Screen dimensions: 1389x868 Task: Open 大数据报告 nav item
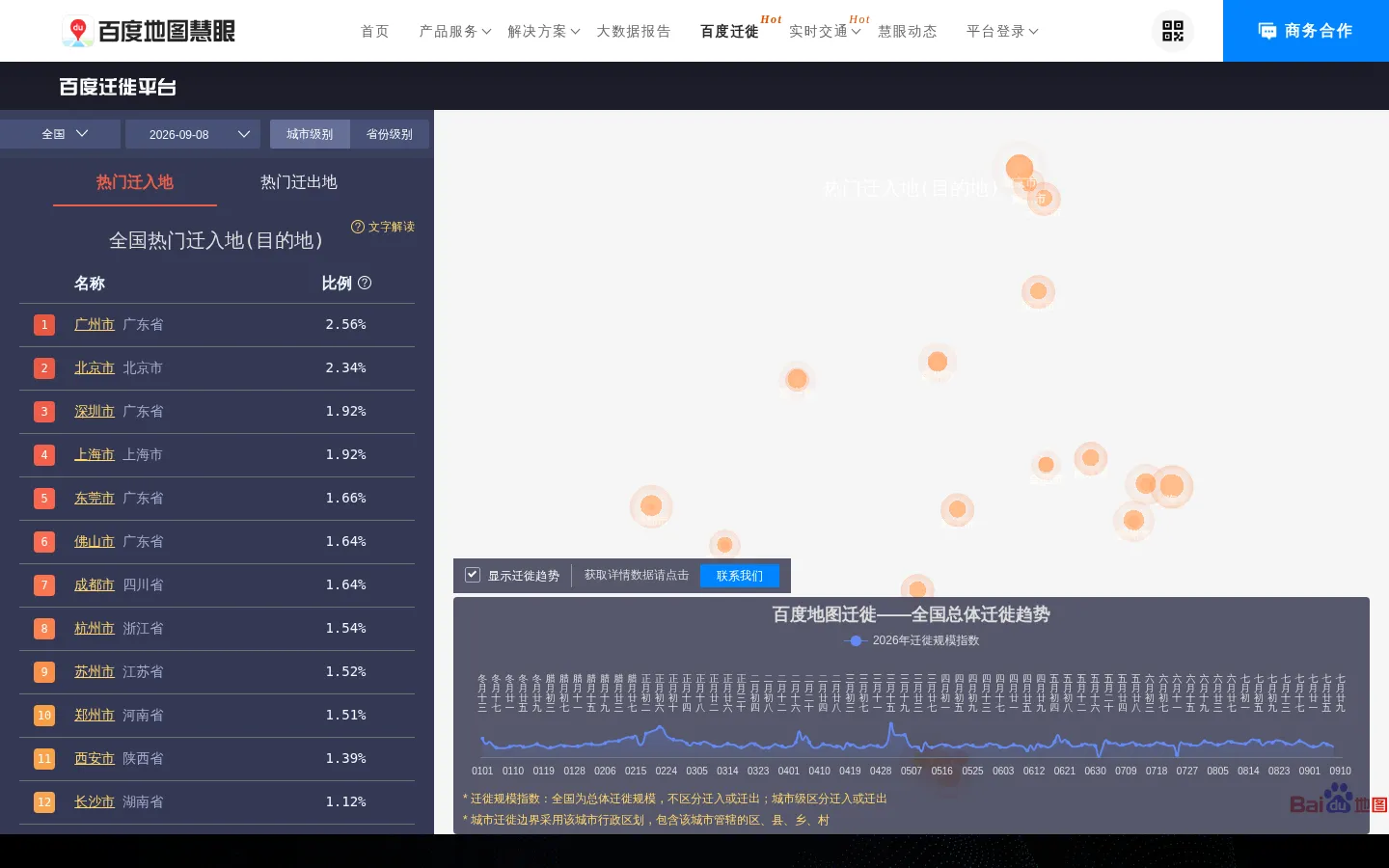point(634,31)
